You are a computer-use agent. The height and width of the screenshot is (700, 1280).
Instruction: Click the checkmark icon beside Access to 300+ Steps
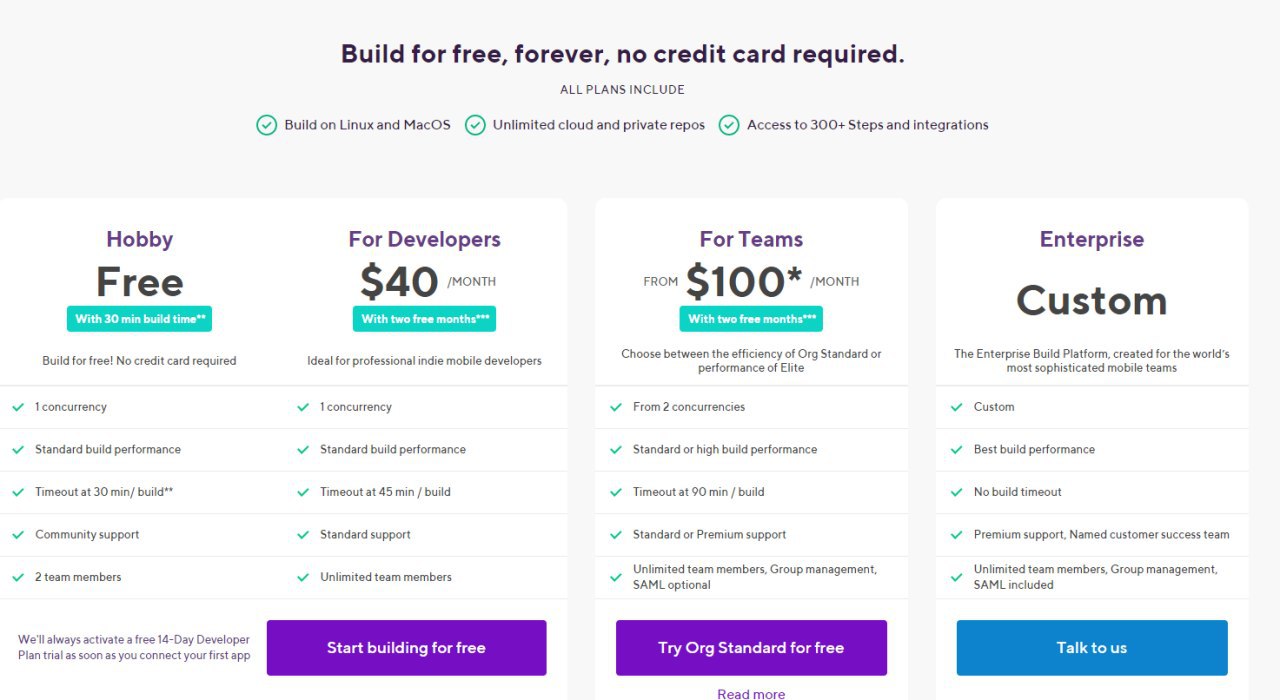[x=729, y=125]
